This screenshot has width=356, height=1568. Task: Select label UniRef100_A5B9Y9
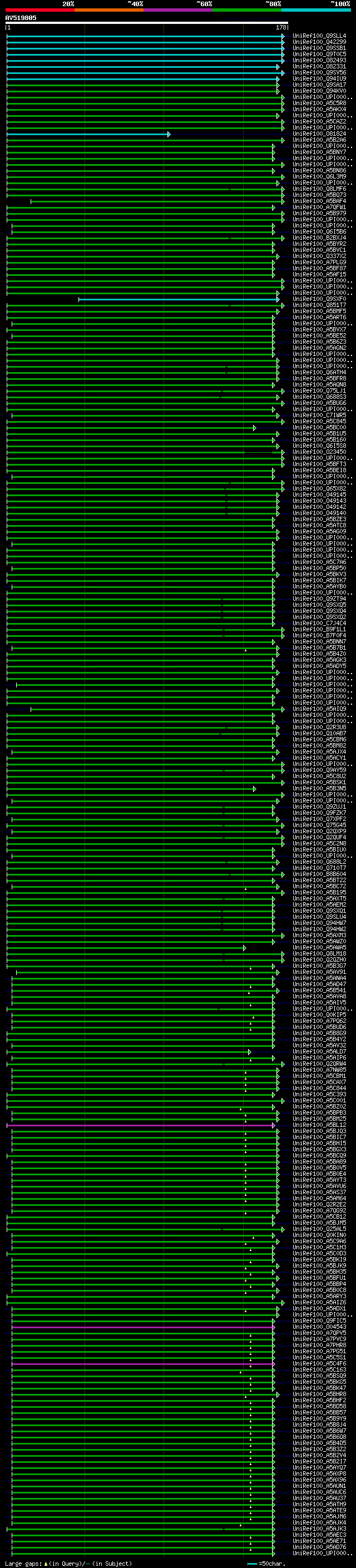[x=319, y=1418]
